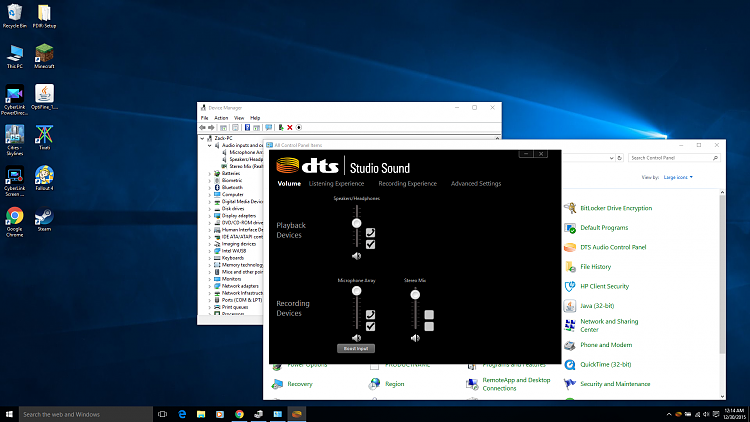
Task: Click the Control Panel vertical scrollbar
Action: [722, 273]
